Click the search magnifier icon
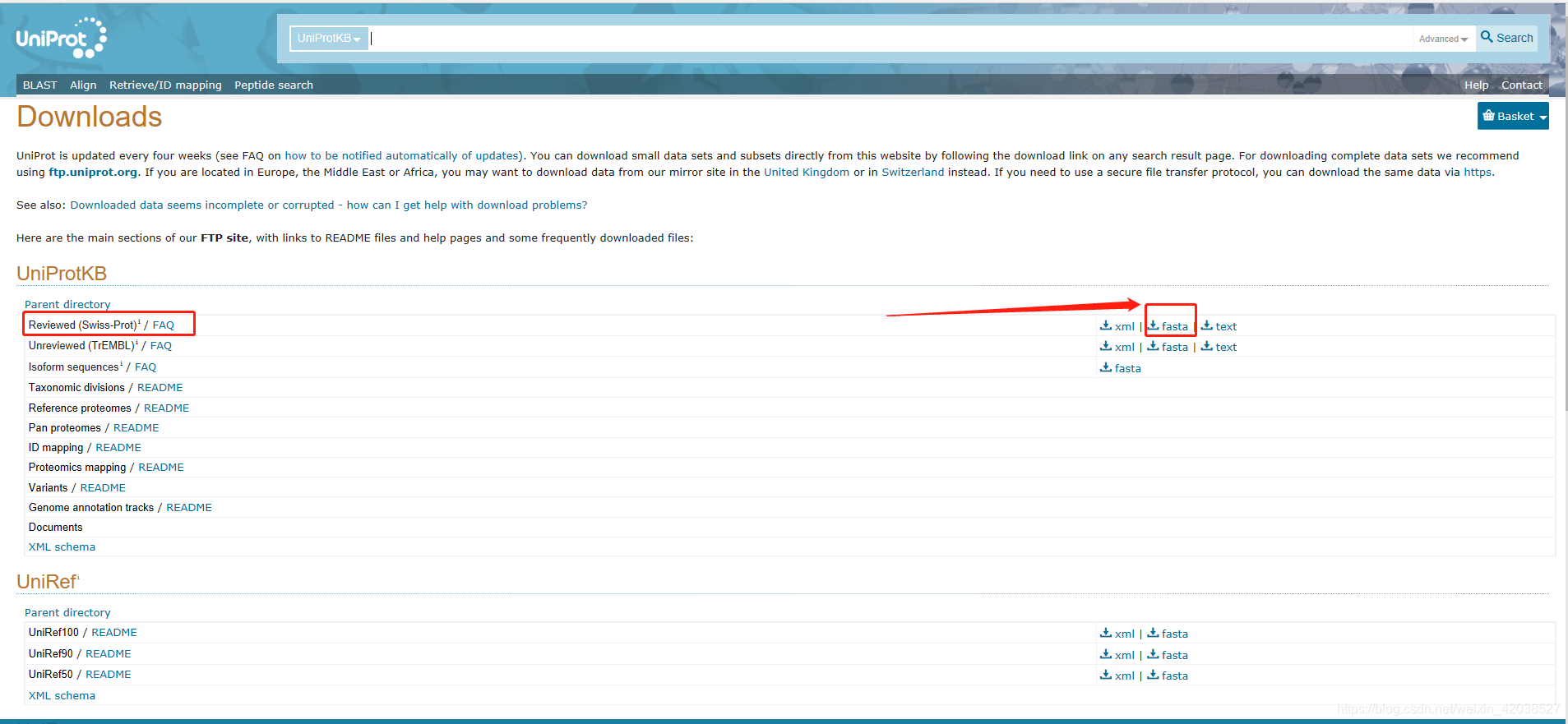Image resolution: width=1568 pixels, height=724 pixels. tap(1487, 37)
